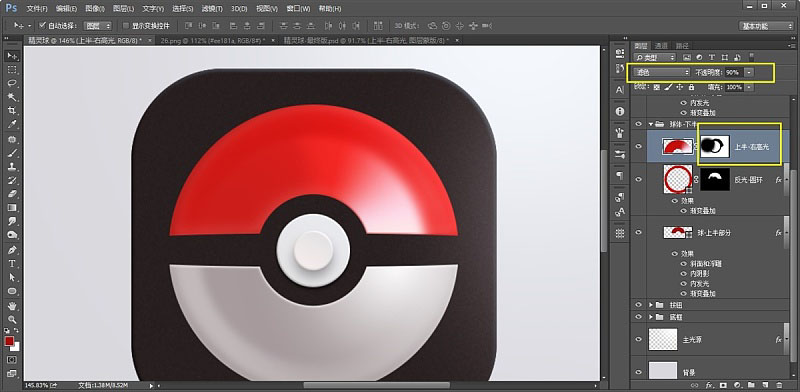Select the 上半-右高光 layer mask thumbnail
The height and width of the screenshot is (392, 800).
click(714, 146)
